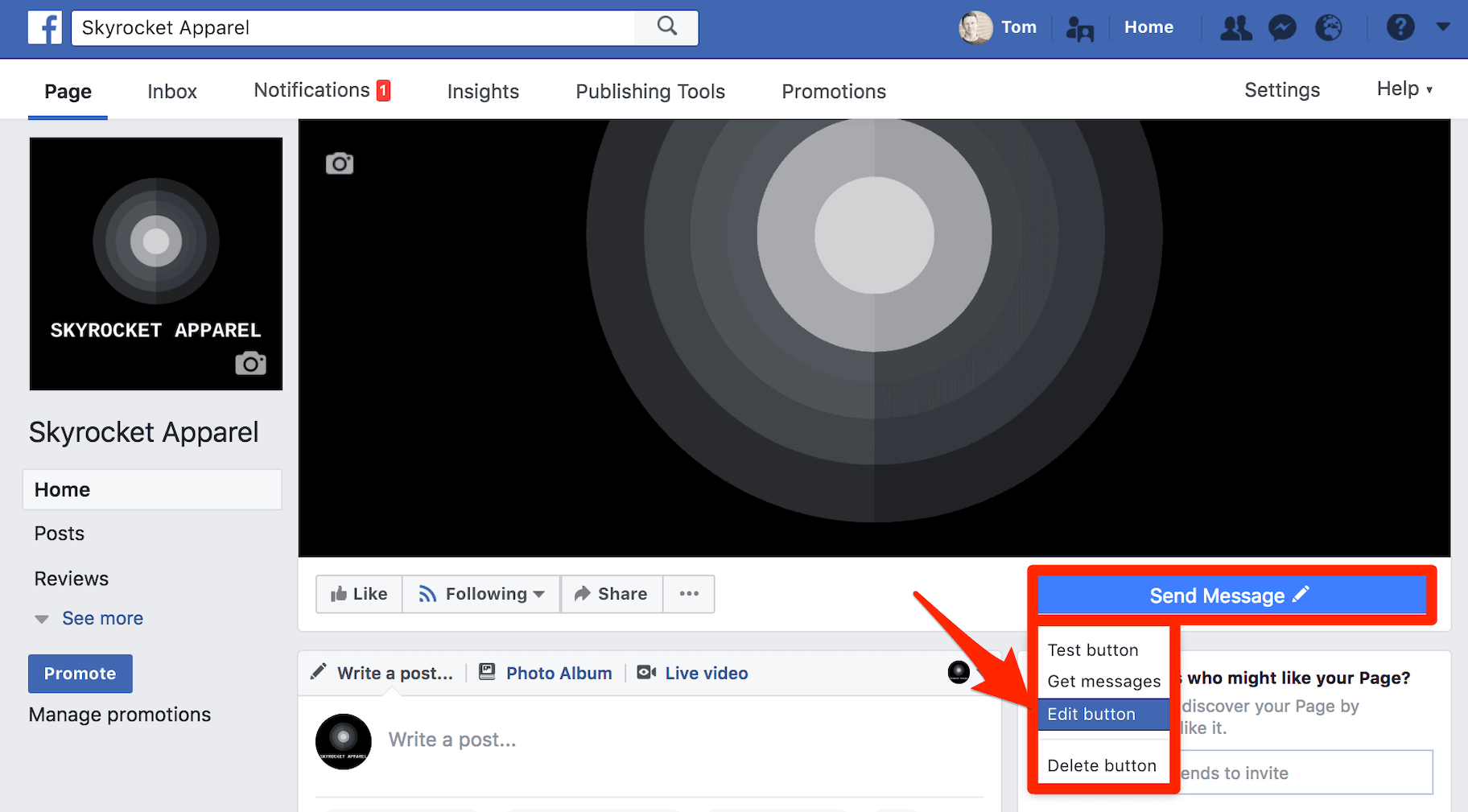Click the Facebook logo icon
The height and width of the screenshot is (812, 1468).
pyautogui.click(x=44, y=28)
